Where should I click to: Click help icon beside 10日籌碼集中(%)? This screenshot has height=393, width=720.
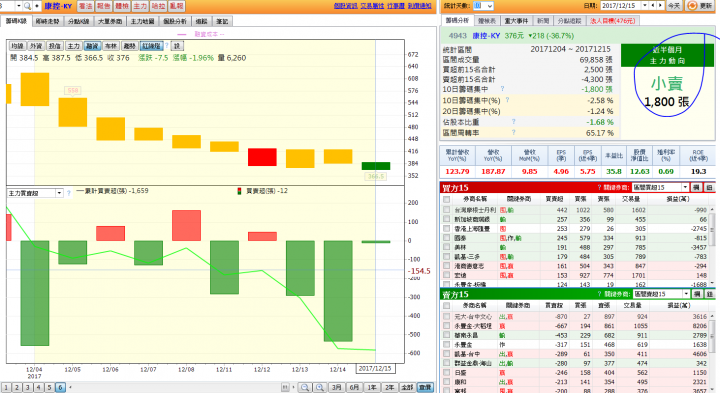(x=507, y=100)
